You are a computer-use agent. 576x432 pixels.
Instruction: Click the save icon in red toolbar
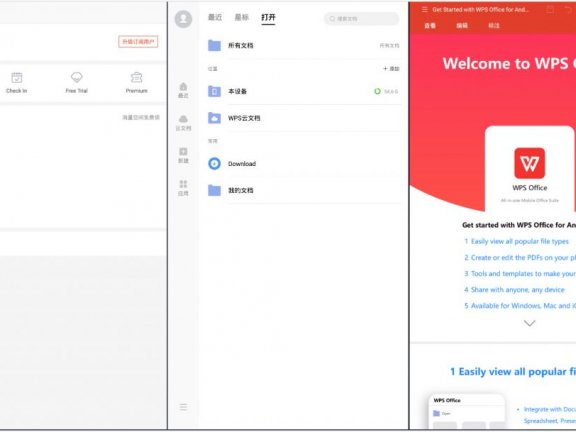click(x=550, y=10)
